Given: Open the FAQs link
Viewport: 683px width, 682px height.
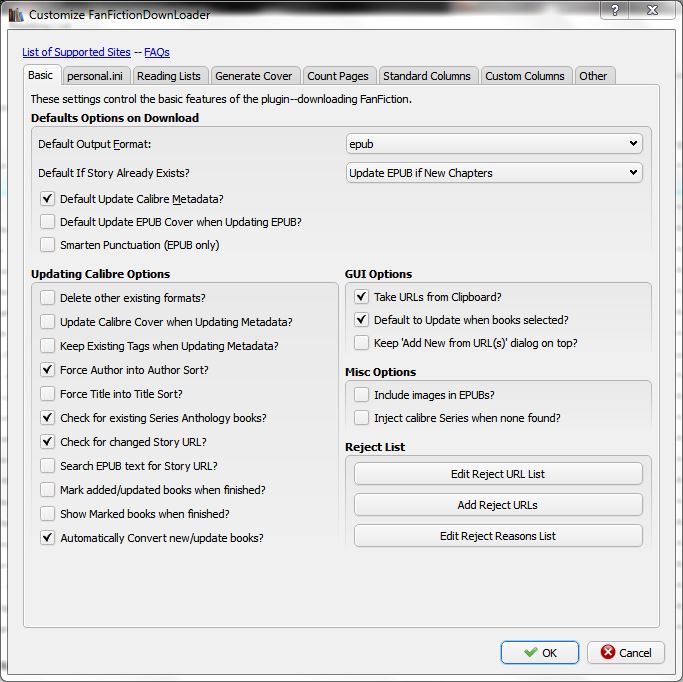Looking at the screenshot, I should pyautogui.click(x=157, y=52).
